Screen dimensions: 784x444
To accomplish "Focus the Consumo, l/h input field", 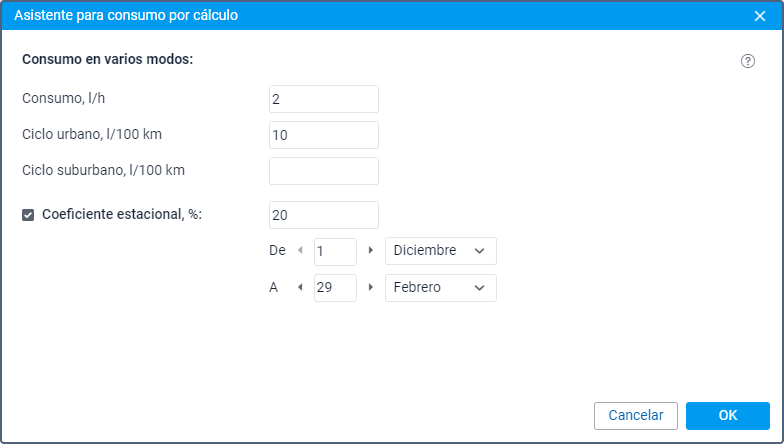I will pos(323,99).
